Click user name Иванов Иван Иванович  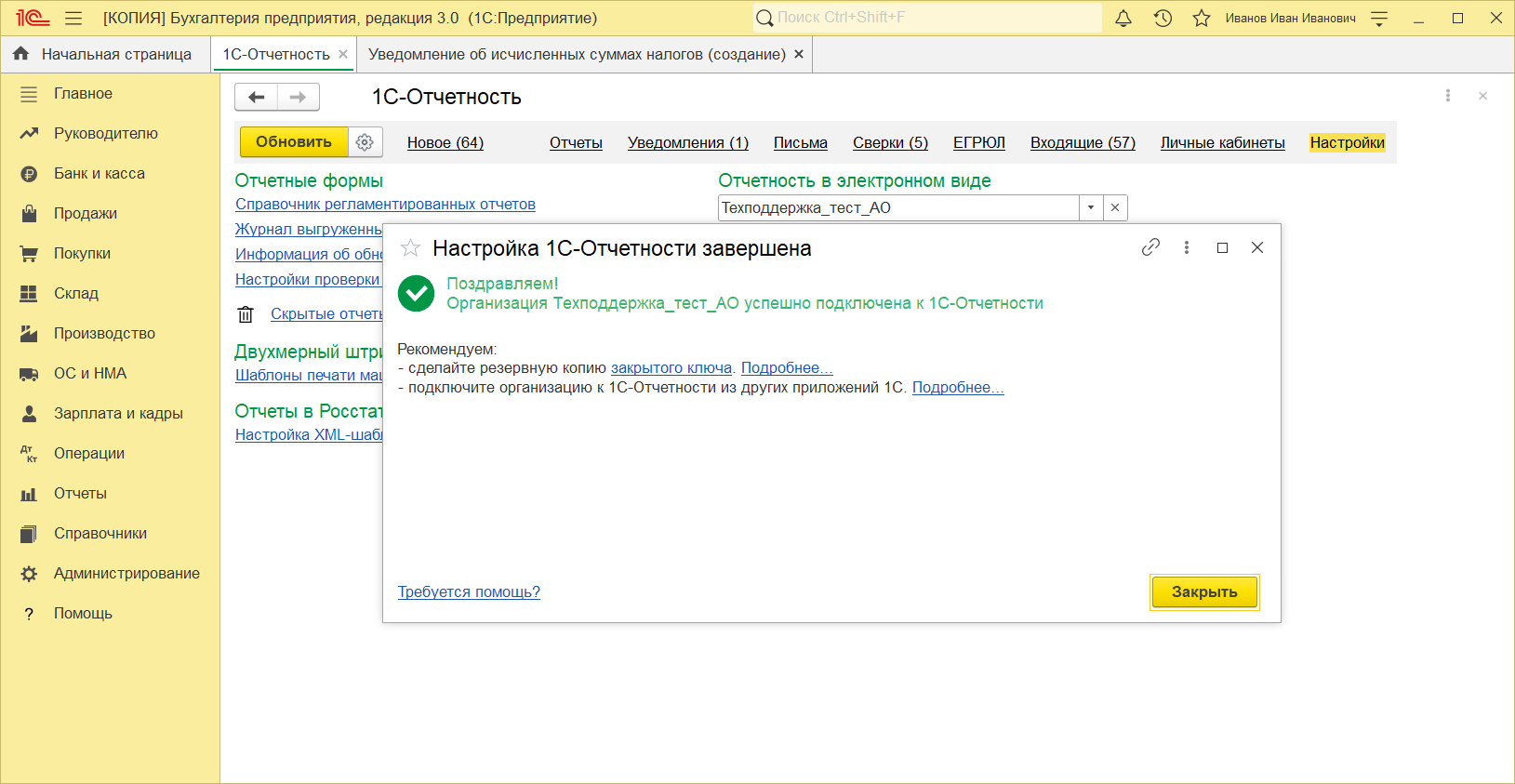click(x=1290, y=18)
